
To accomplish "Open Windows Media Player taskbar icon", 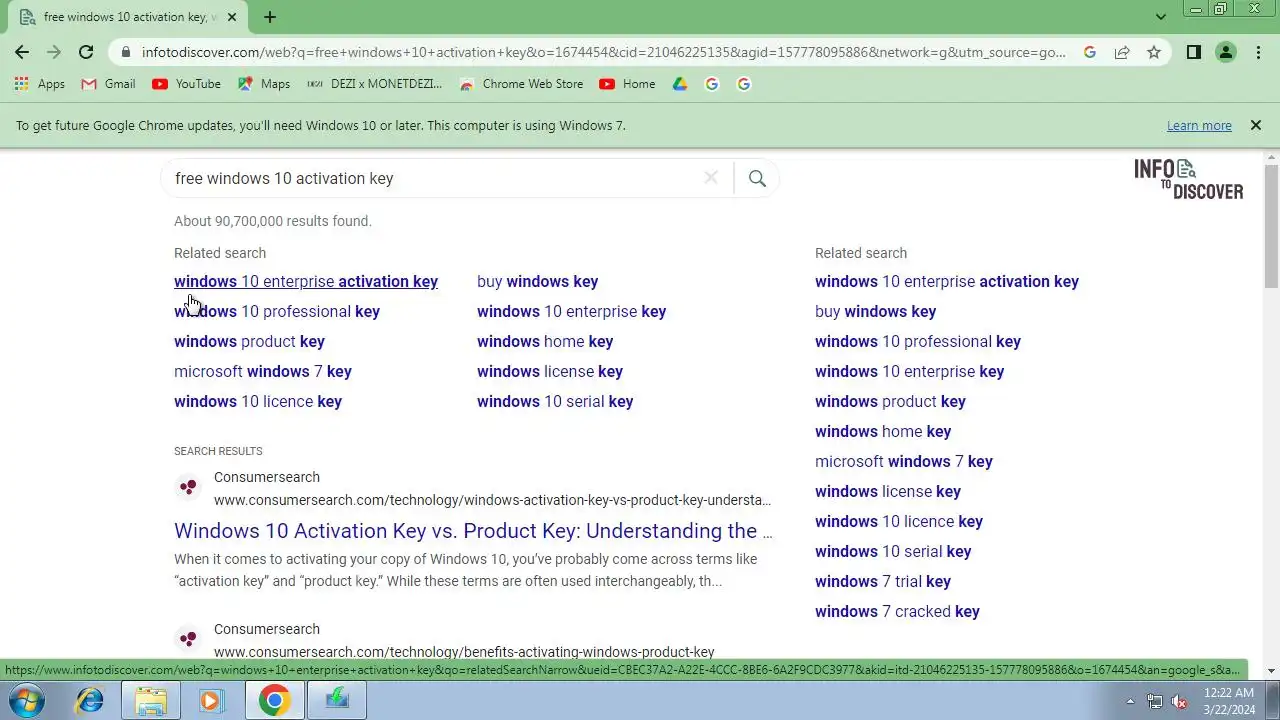I will pos(211,700).
